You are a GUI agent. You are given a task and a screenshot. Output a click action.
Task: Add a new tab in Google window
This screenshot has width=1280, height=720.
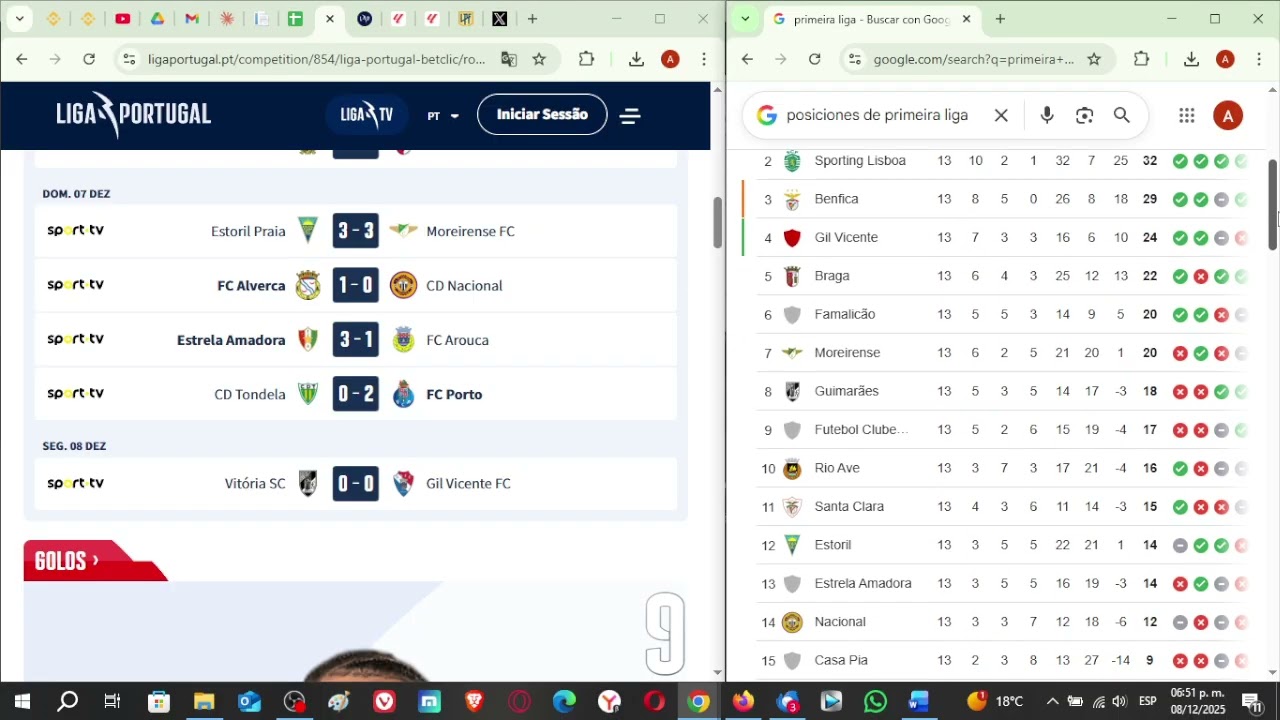click(x=1000, y=19)
